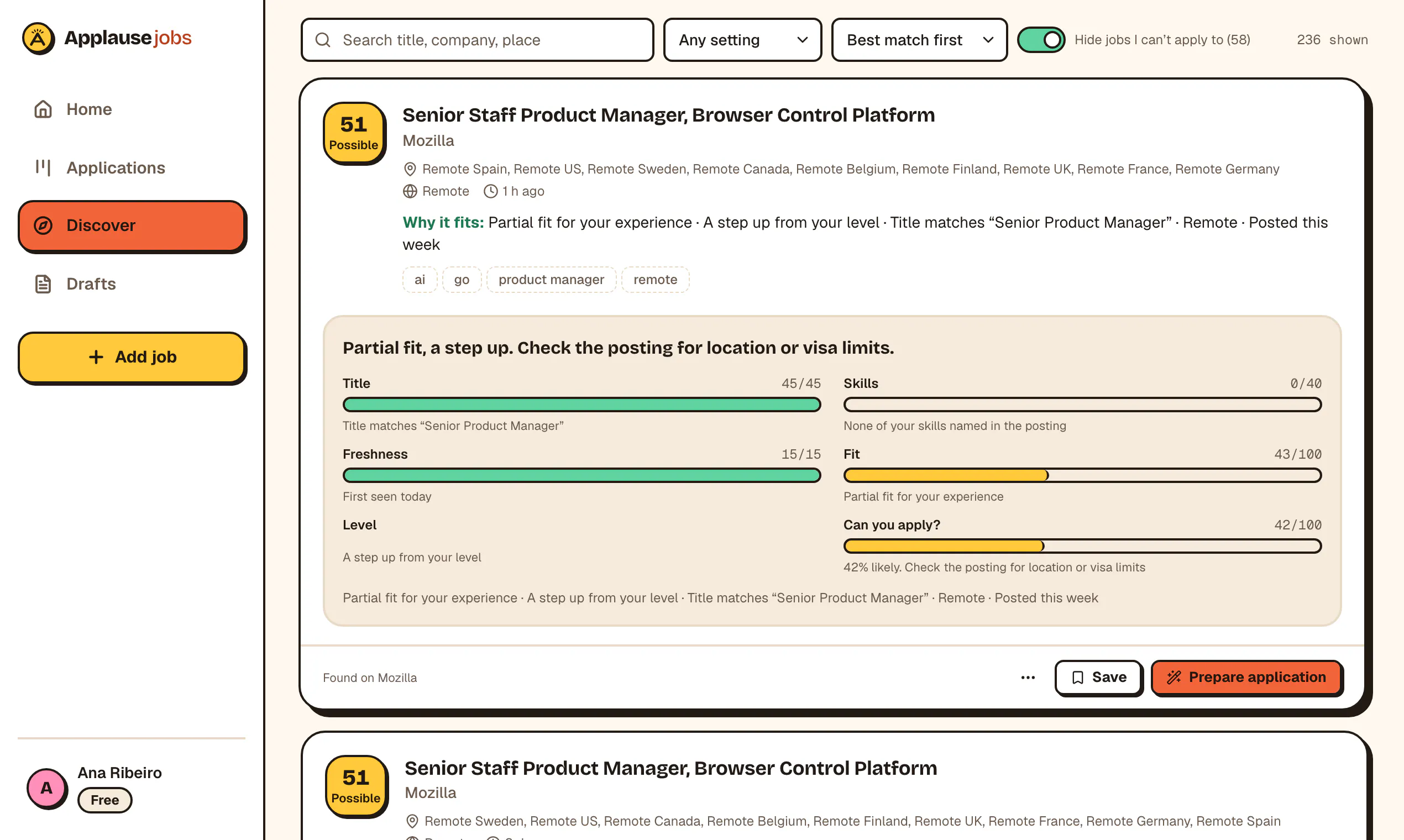
Task: Open the Any setting dropdown
Action: coord(742,40)
